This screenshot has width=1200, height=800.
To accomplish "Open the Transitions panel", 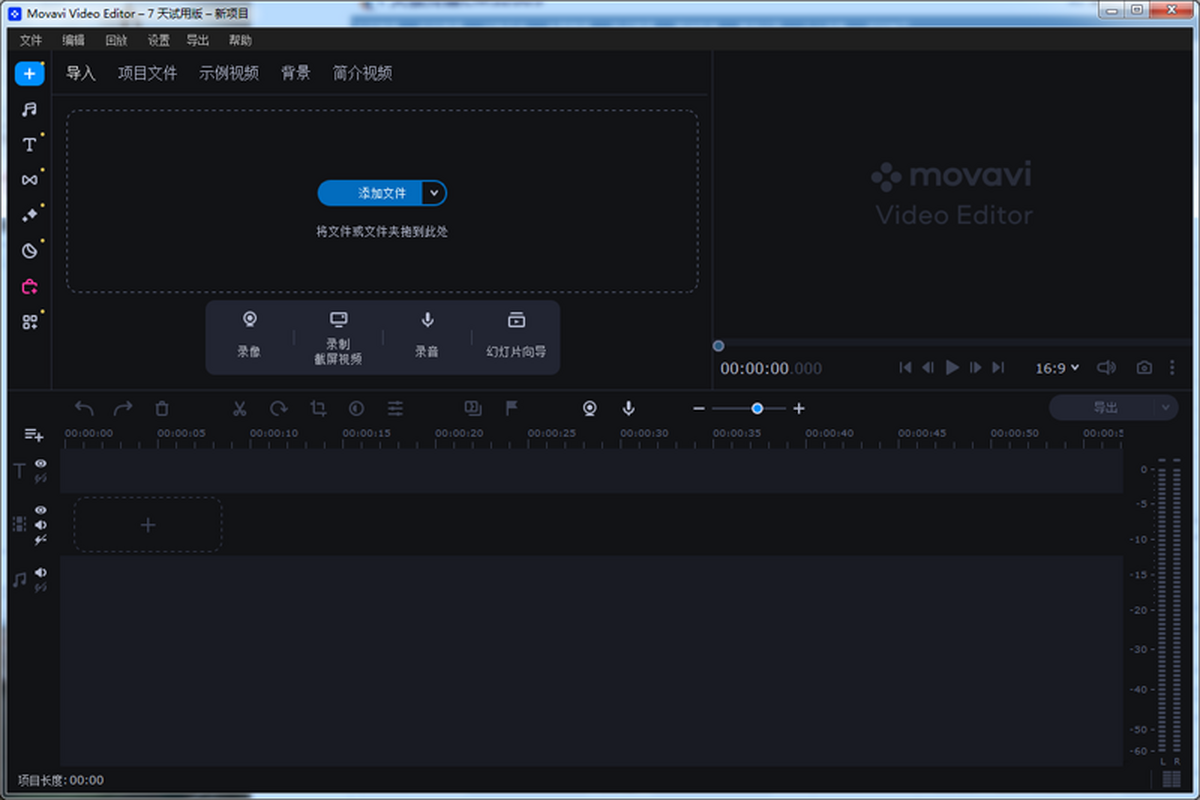I will [29, 179].
